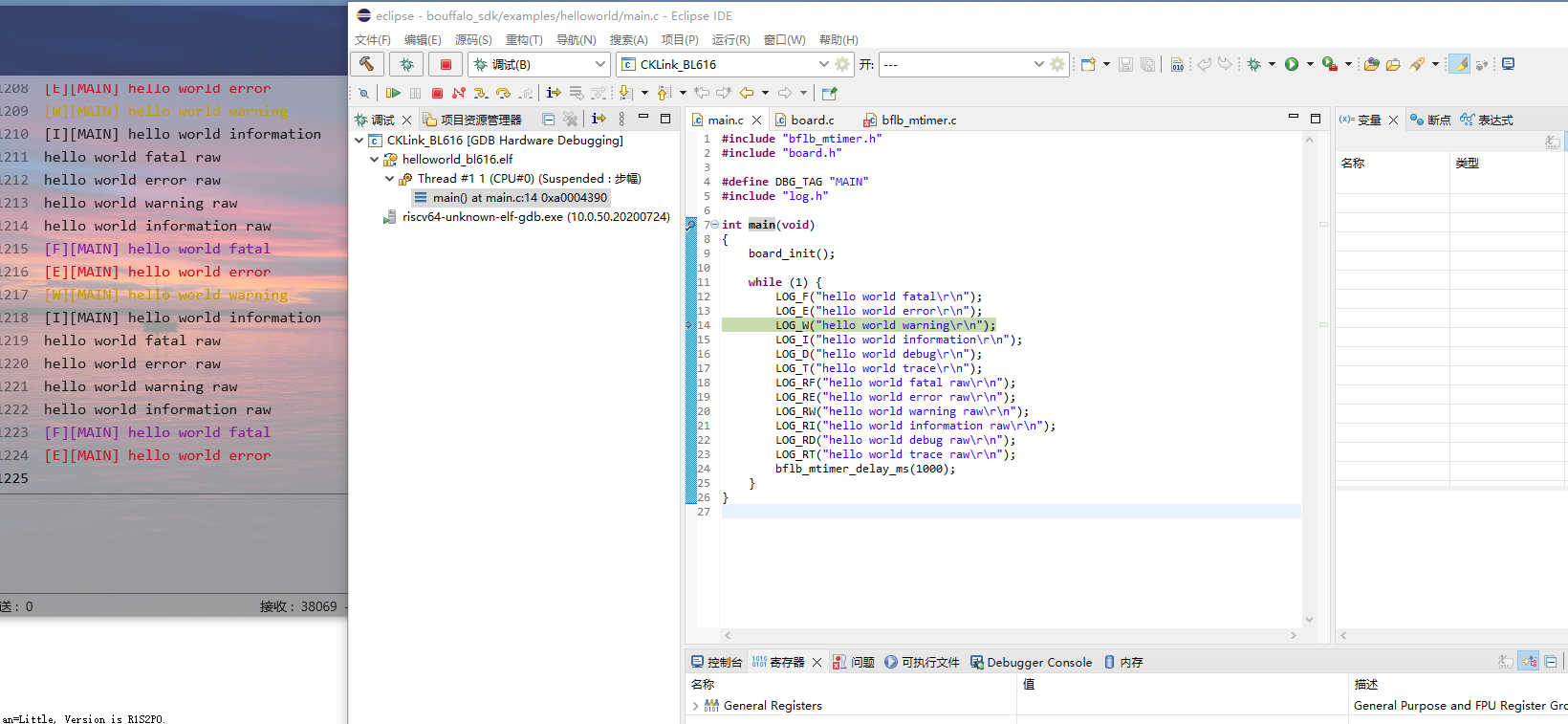The width and height of the screenshot is (1568, 724).
Task: Toggle Skip All Breakpoints icon
Action: point(363,93)
